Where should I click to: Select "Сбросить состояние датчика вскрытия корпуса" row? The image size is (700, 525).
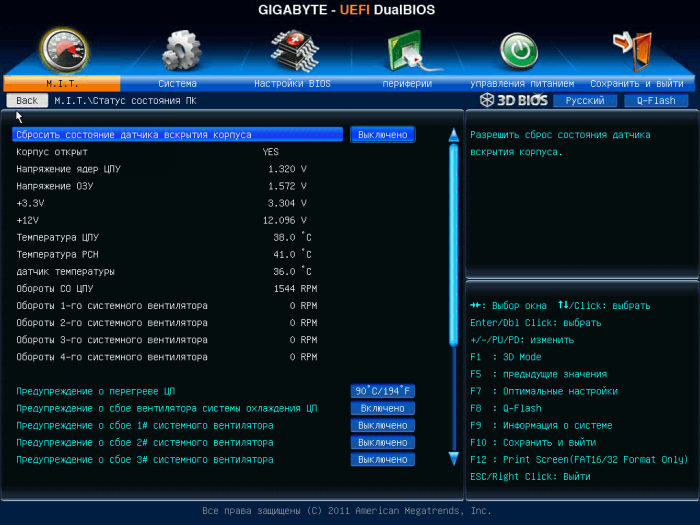click(177, 134)
